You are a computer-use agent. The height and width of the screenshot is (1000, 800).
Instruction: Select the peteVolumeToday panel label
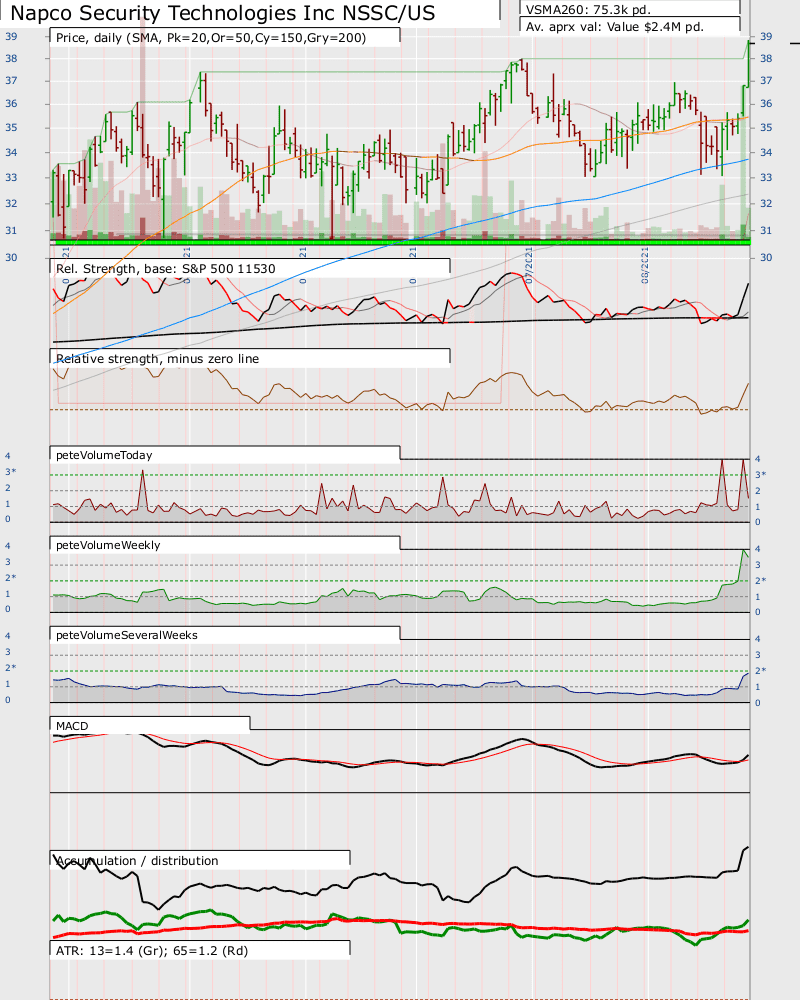(x=104, y=455)
